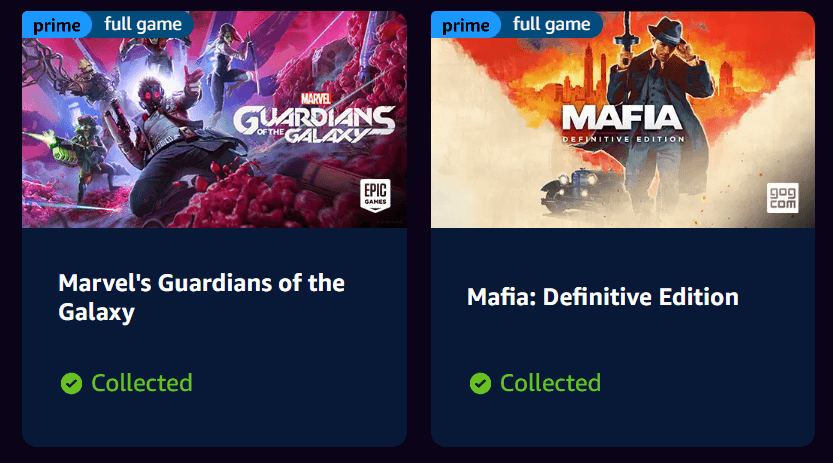
Task: Click full game label on Guardians card
Action: coord(143,24)
